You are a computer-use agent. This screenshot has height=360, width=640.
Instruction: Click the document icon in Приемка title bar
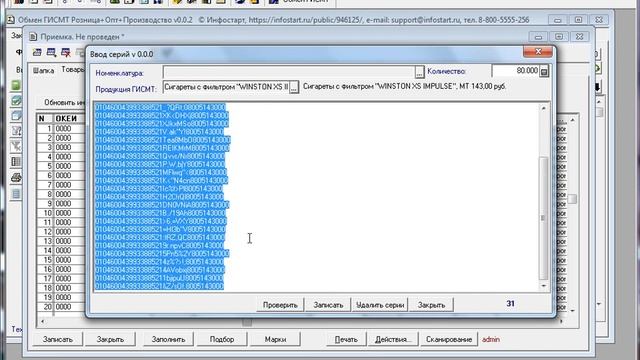[33, 37]
